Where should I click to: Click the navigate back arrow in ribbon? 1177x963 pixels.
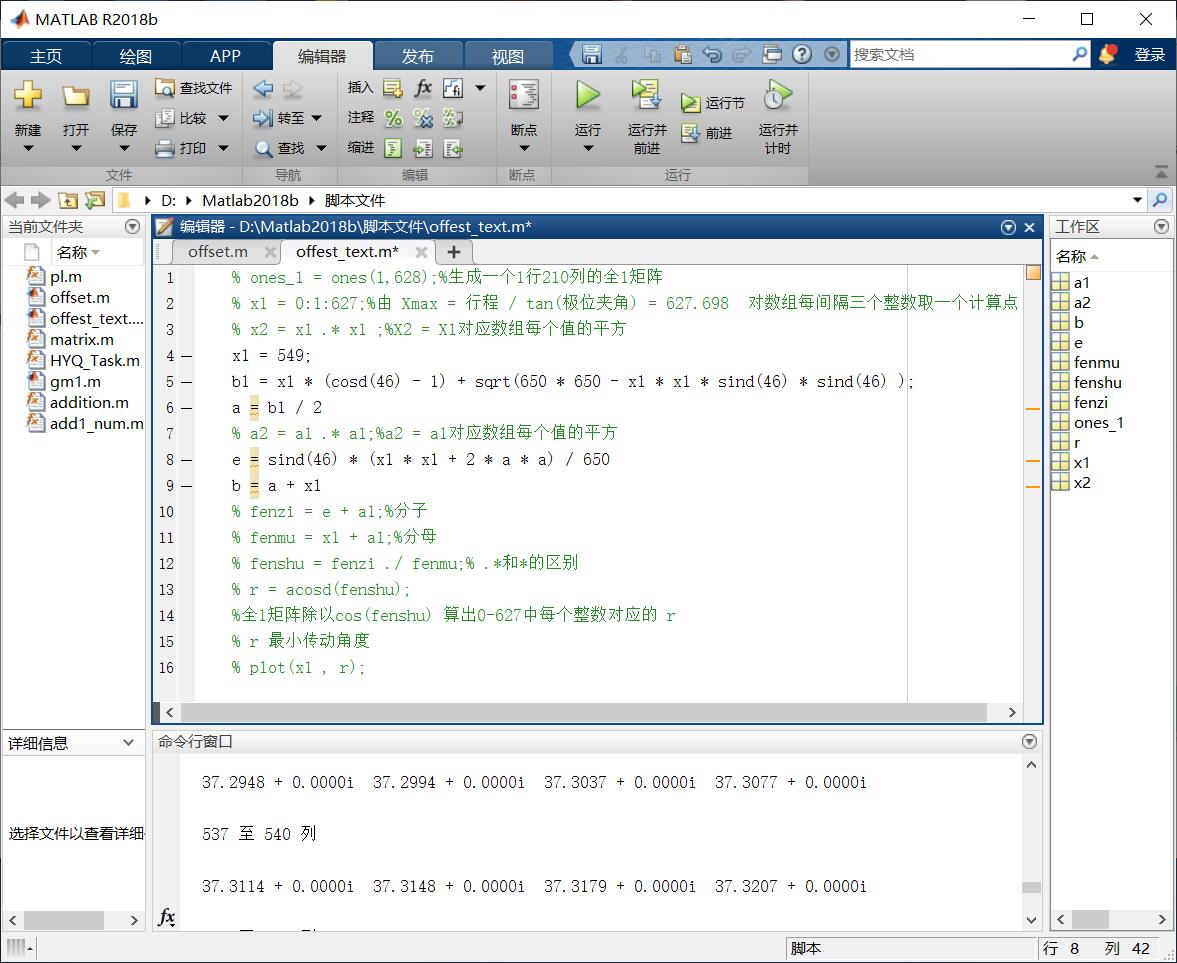(263, 89)
